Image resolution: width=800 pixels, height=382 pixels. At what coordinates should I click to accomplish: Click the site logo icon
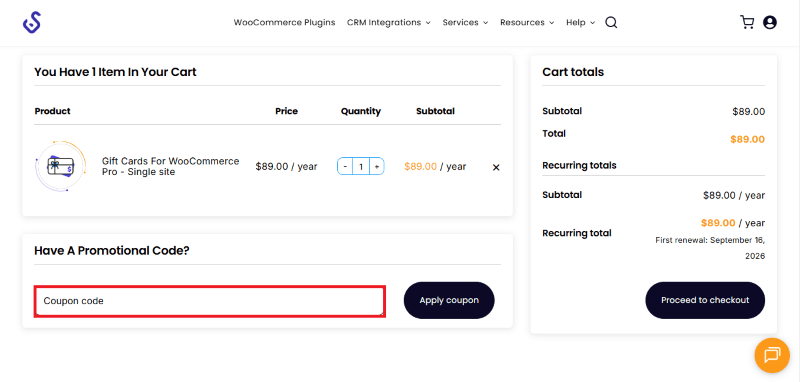click(32, 22)
